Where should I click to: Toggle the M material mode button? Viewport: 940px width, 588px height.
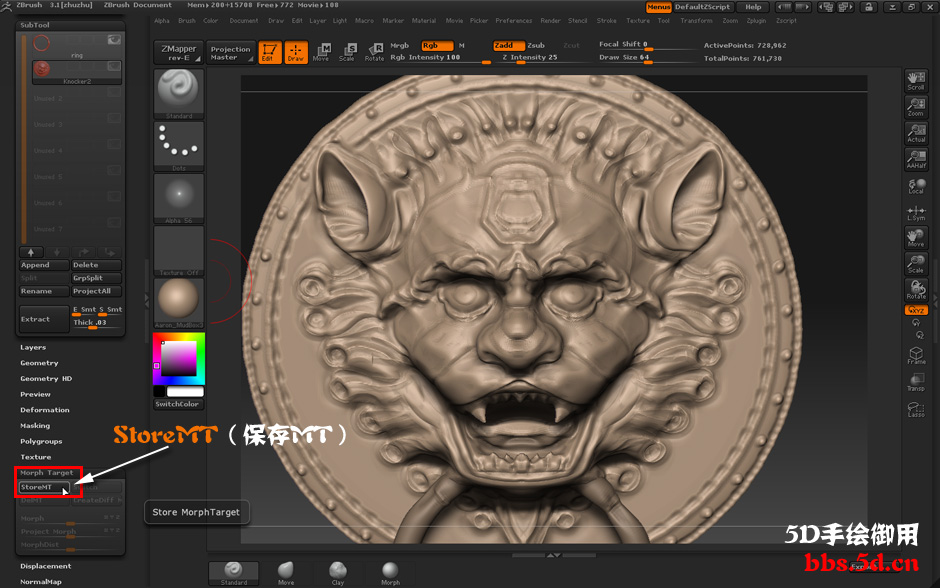[x=462, y=46]
